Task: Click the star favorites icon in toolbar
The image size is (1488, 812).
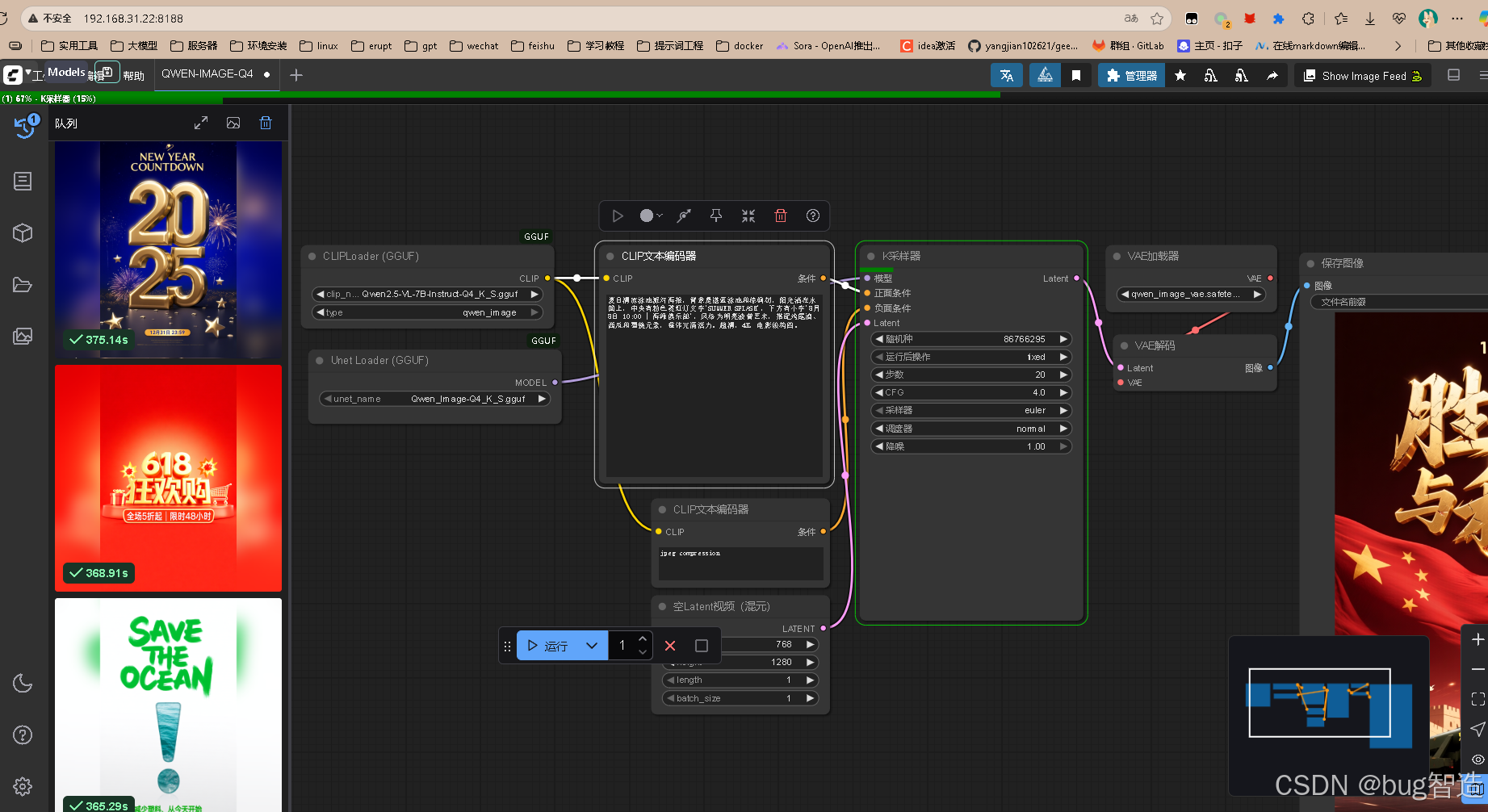Action: click(1180, 75)
